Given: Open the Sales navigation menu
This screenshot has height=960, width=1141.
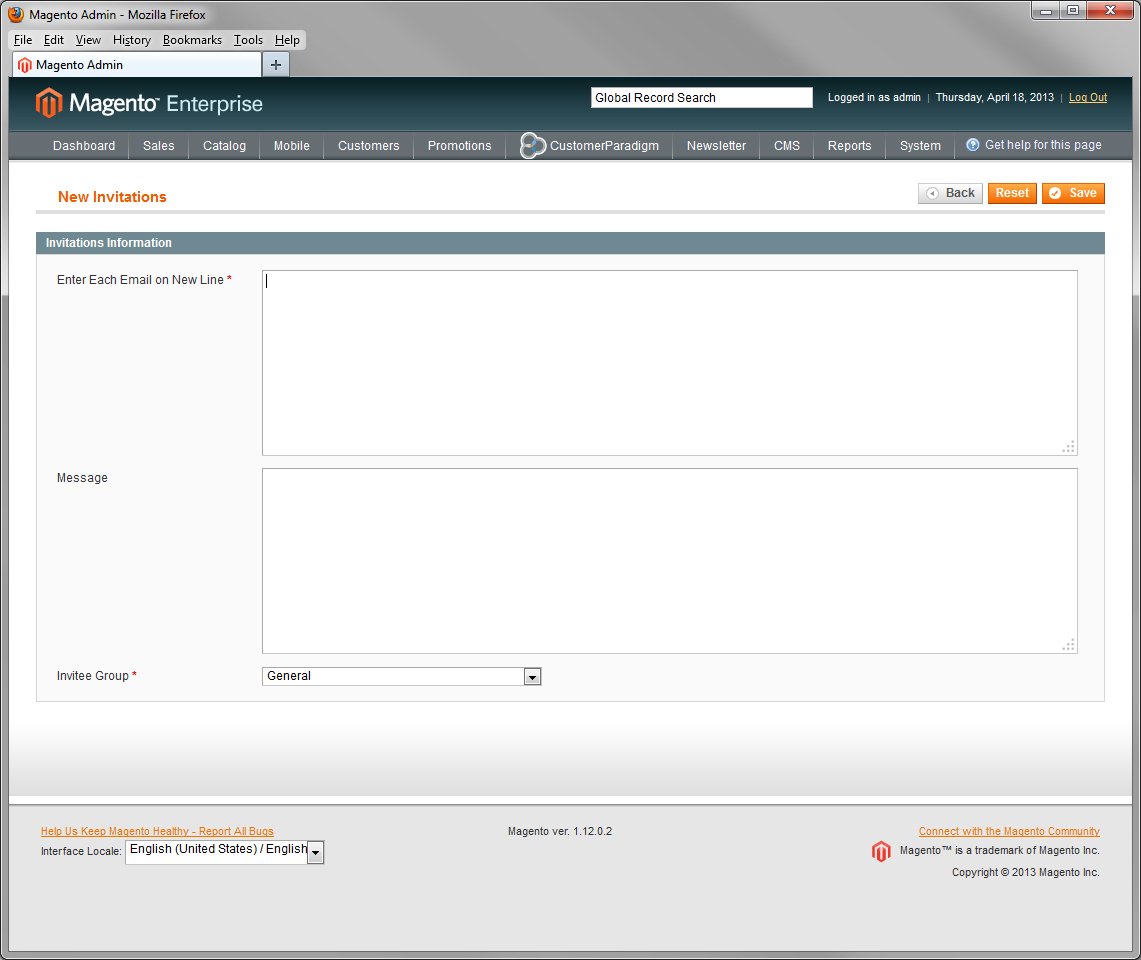Looking at the screenshot, I should [x=159, y=146].
